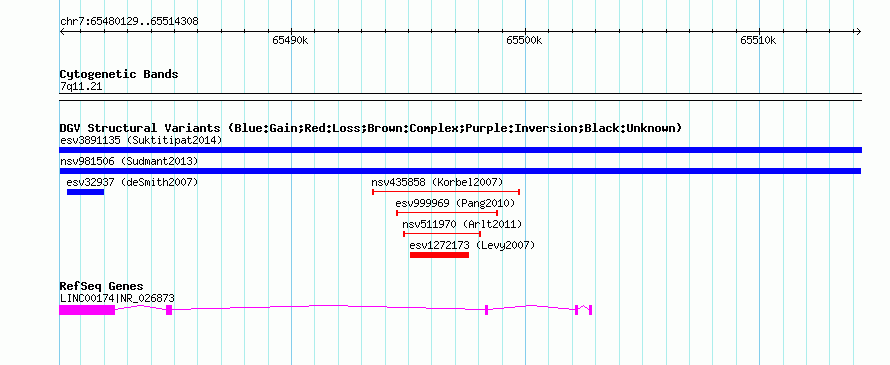
Task: Open the esv32937 (deSmith2007) label
Action: tap(132, 182)
